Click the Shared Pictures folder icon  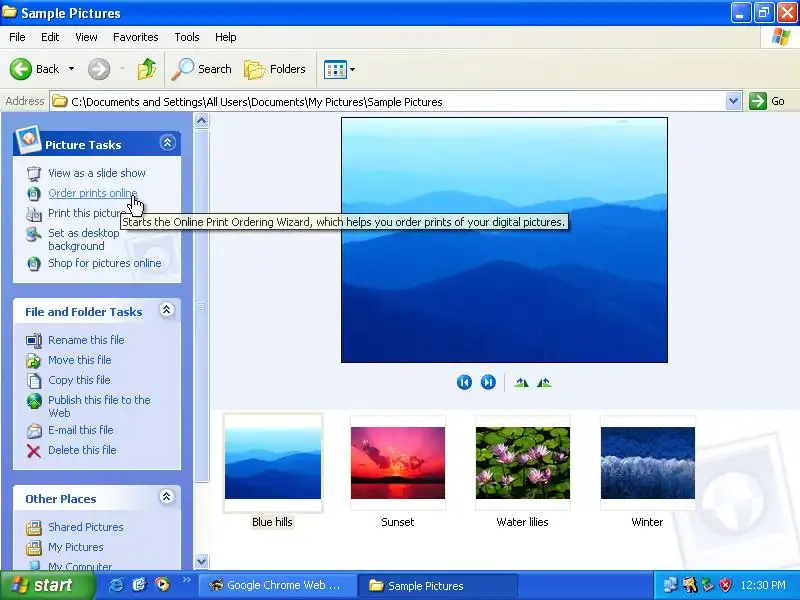pyautogui.click(x=34, y=528)
